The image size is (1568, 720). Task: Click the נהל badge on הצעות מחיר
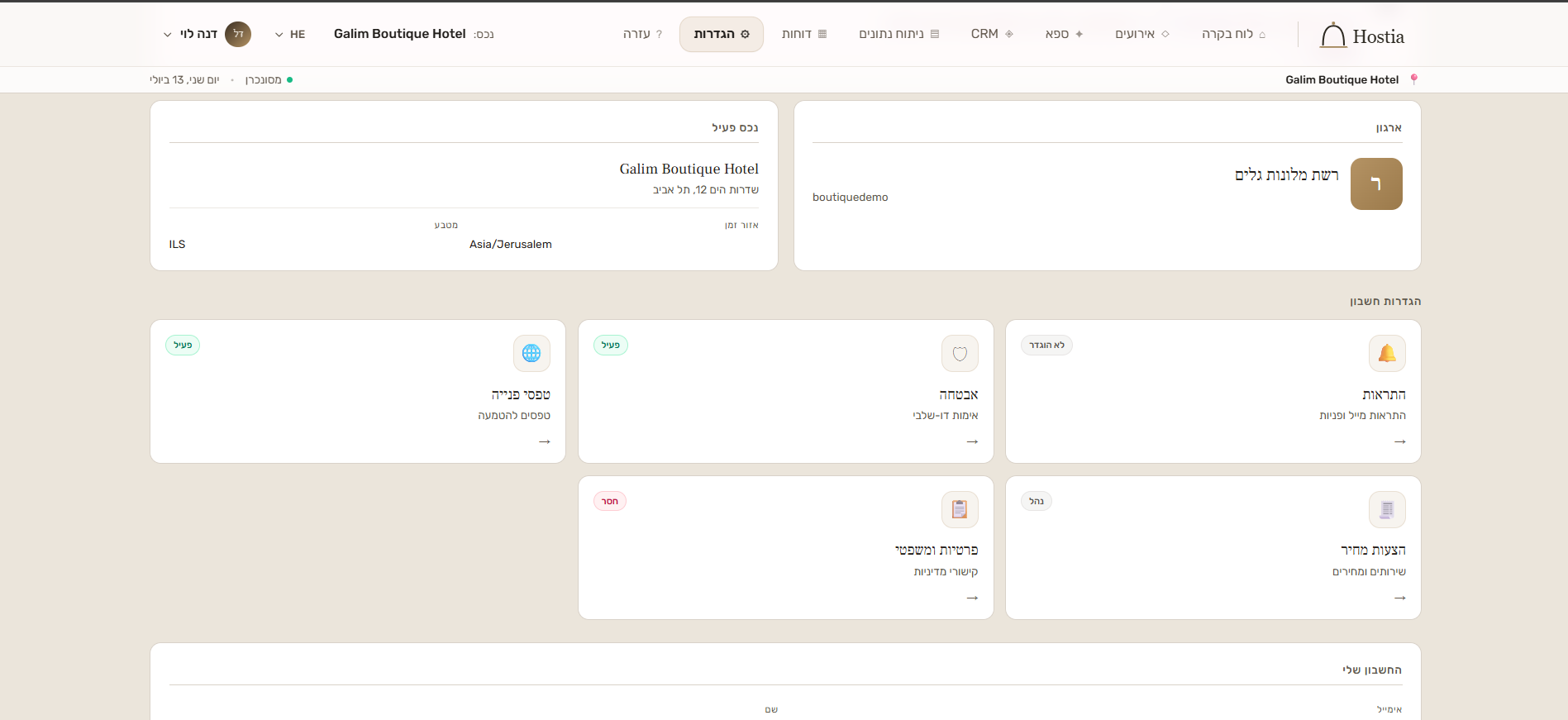pyautogui.click(x=1037, y=501)
